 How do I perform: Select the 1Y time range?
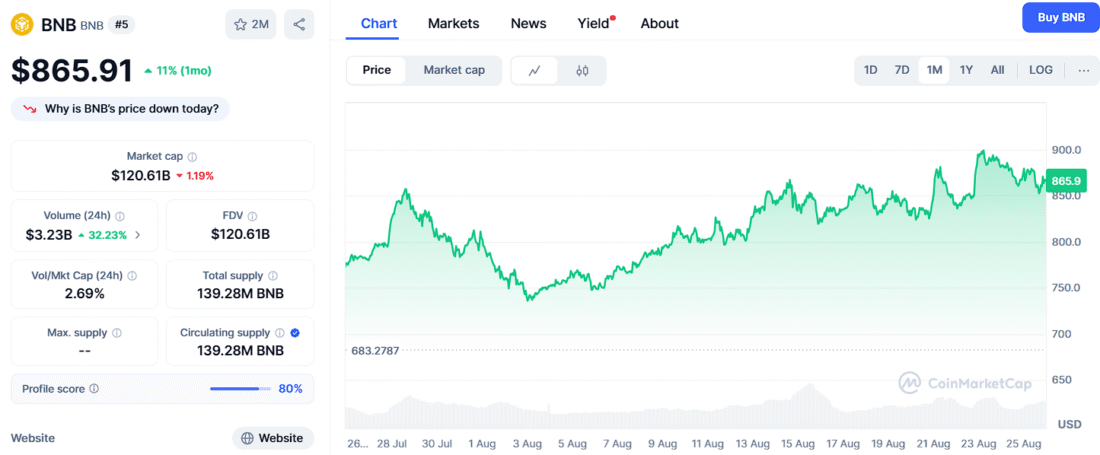coord(966,70)
